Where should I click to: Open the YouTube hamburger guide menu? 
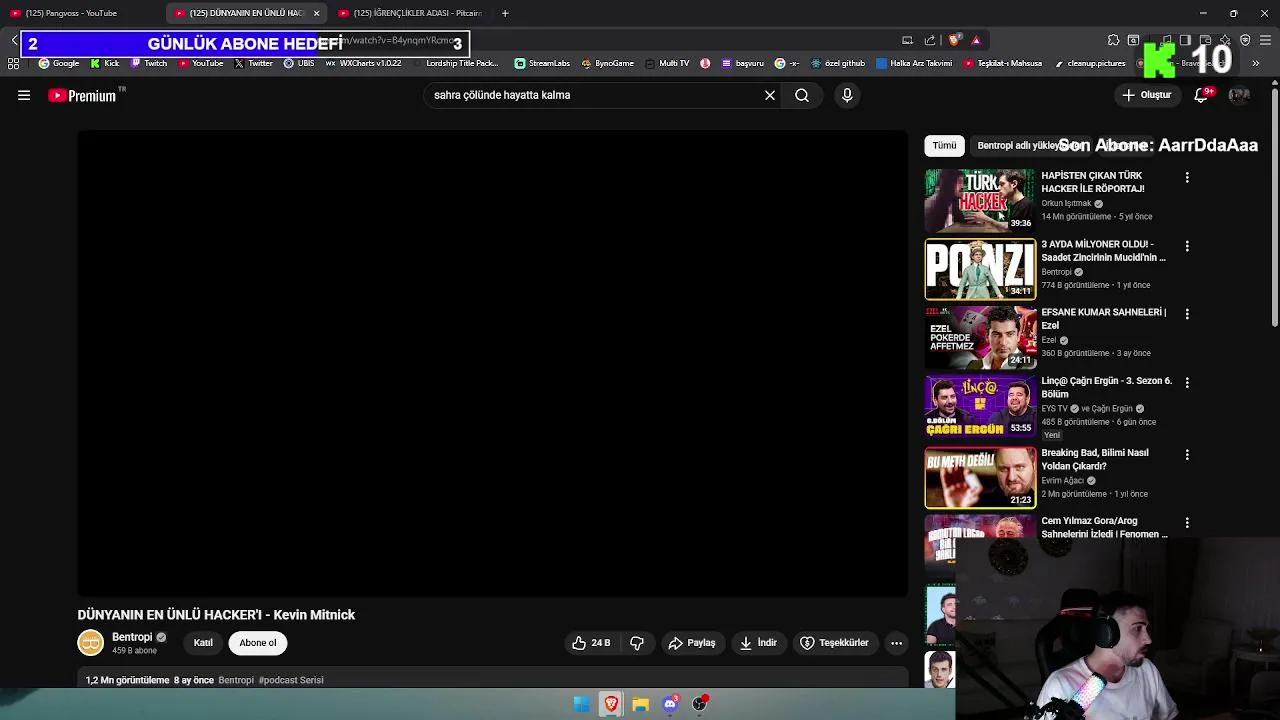[x=24, y=95]
